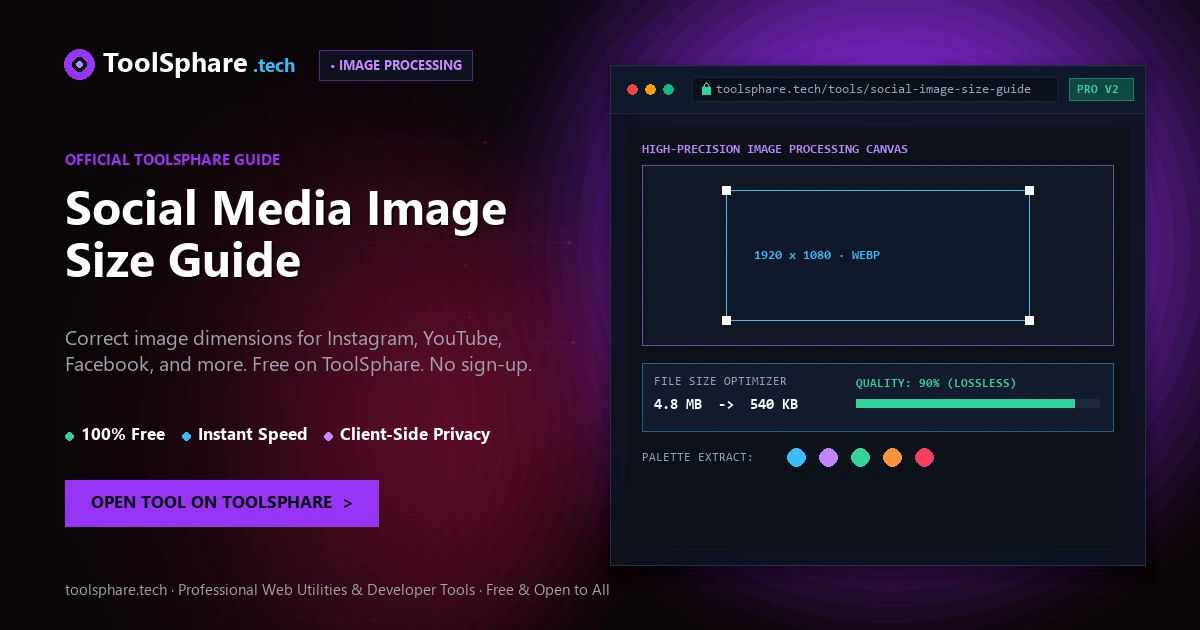Pick the red palette swatch
Viewport: 1200px width, 630px height.
point(924,457)
